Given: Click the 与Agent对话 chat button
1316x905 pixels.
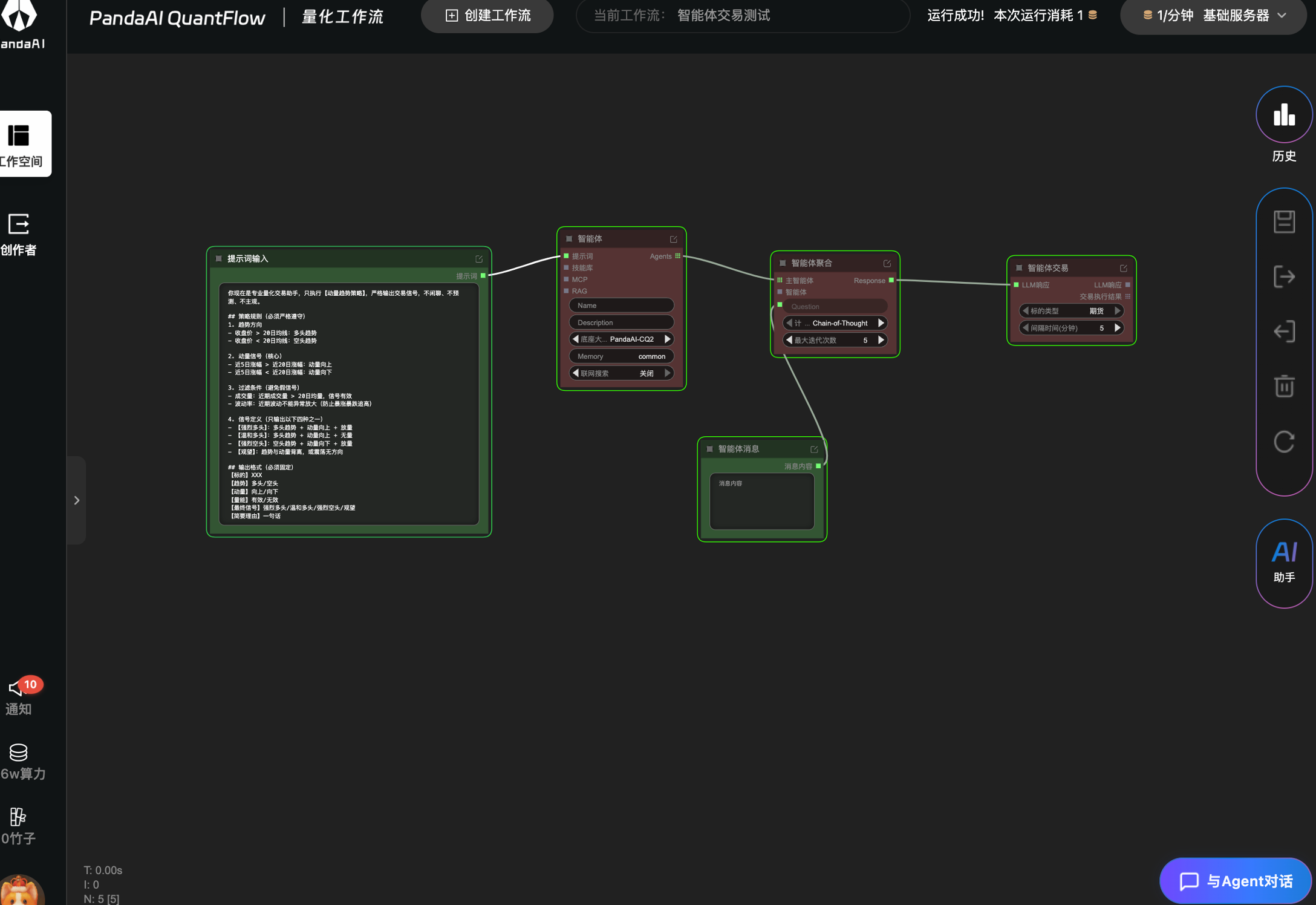Looking at the screenshot, I should click(x=1235, y=881).
